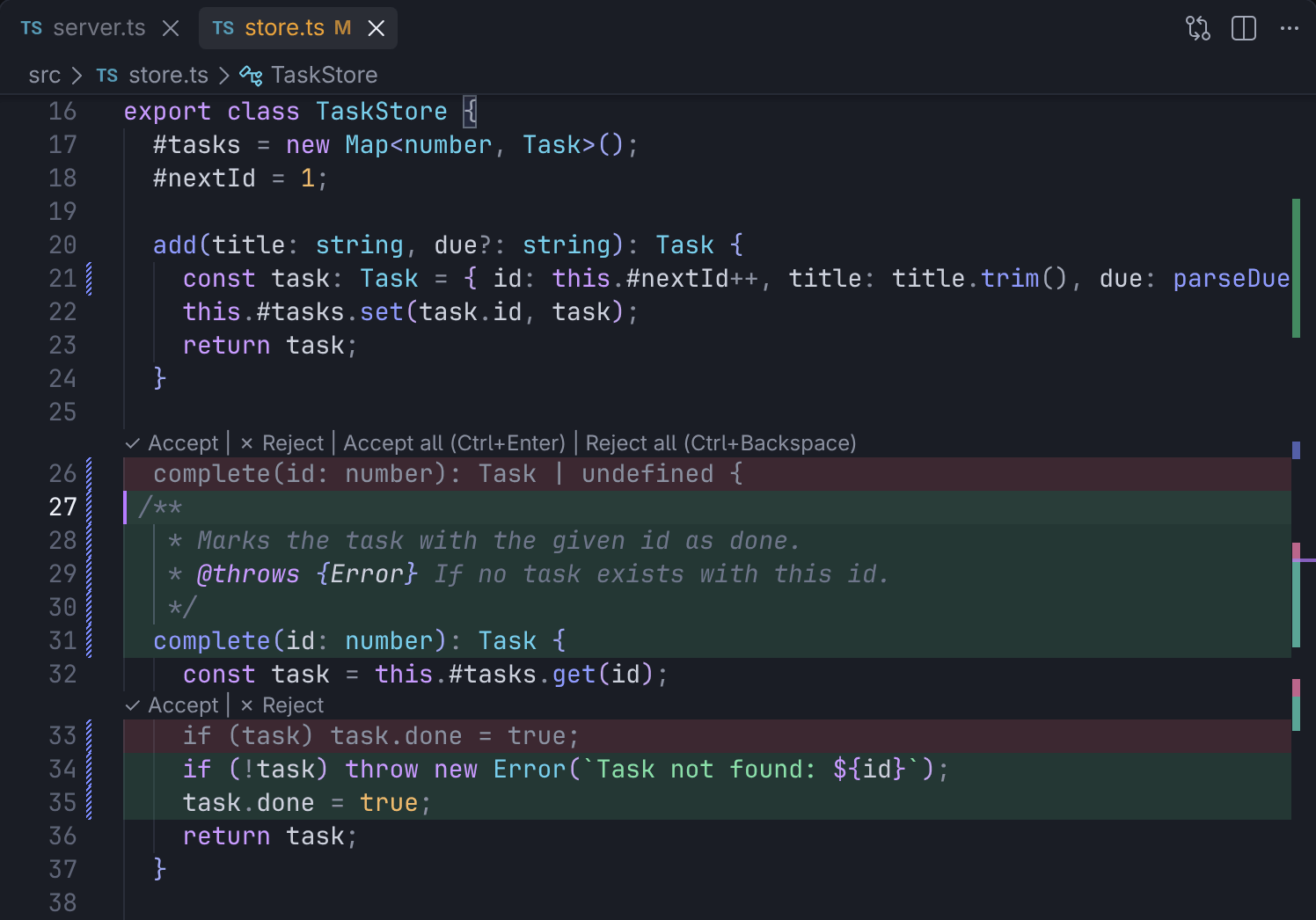Screen dimensions: 1316x920
Task: Click the add method name
Action: tap(175, 245)
